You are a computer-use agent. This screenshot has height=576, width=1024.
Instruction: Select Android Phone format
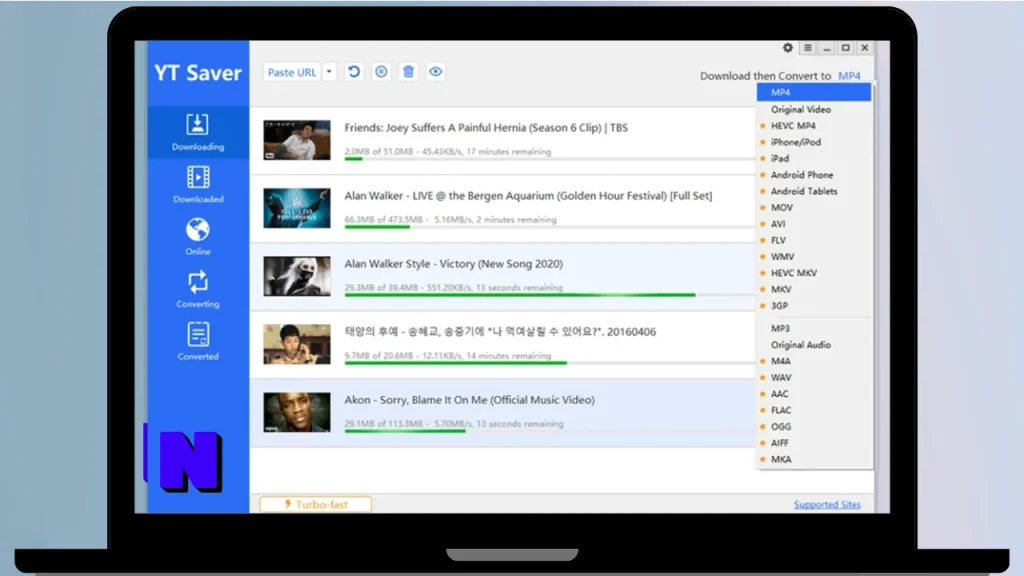[814, 175]
